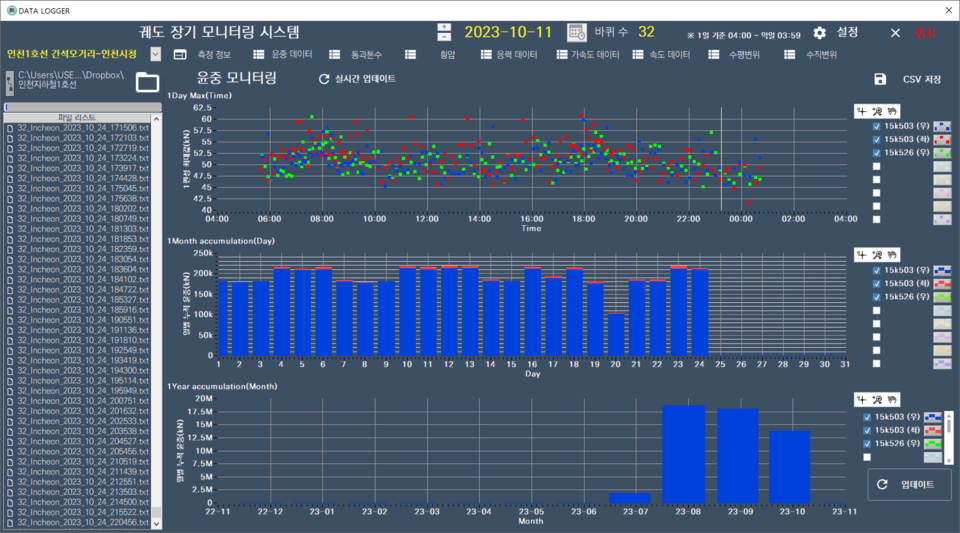The width and height of the screenshot is (960, 533).
Task: Click file list scrollbar down arrow
Action: (156, 524)
